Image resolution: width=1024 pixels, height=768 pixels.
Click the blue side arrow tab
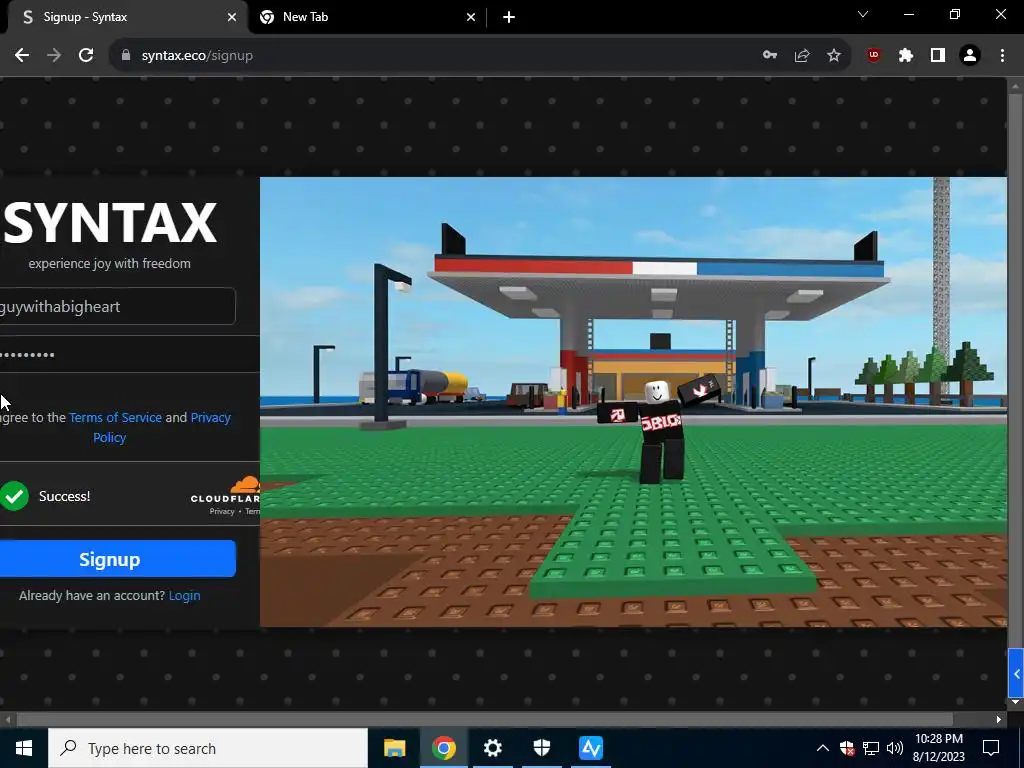tap(1016, 673)
